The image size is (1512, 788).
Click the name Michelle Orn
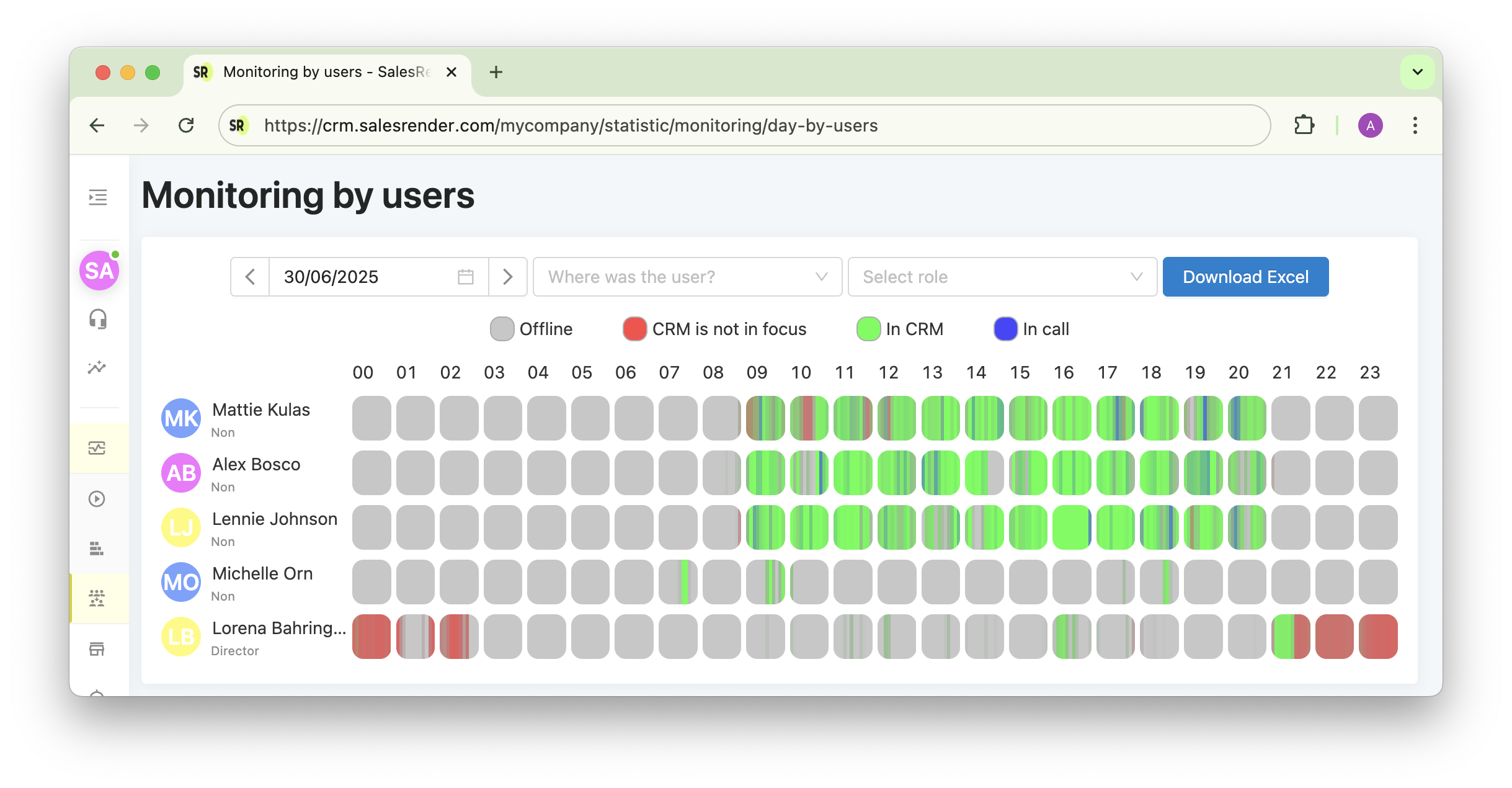(262, 573)
